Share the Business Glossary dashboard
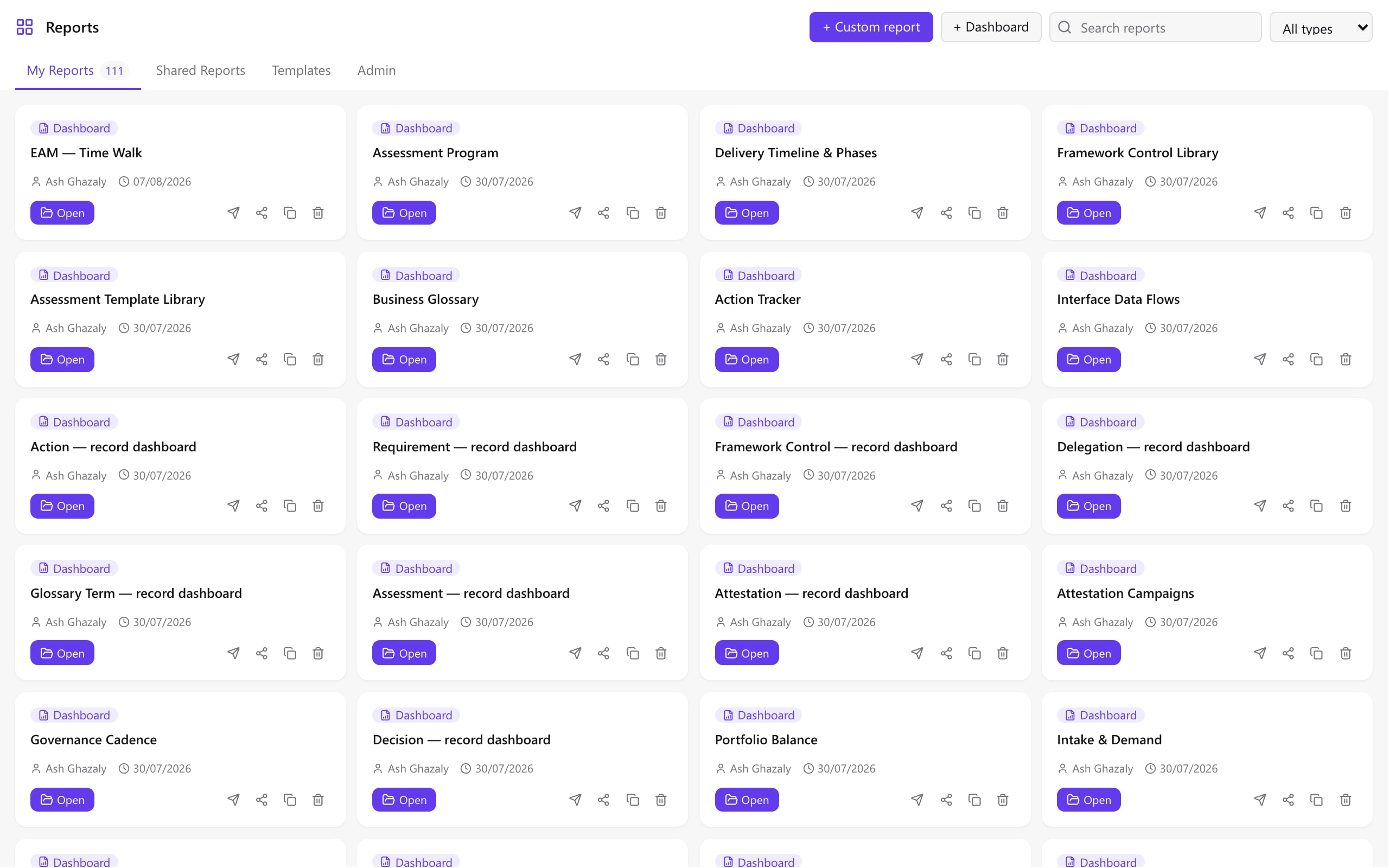1389x868 pixels. (604, 359)
